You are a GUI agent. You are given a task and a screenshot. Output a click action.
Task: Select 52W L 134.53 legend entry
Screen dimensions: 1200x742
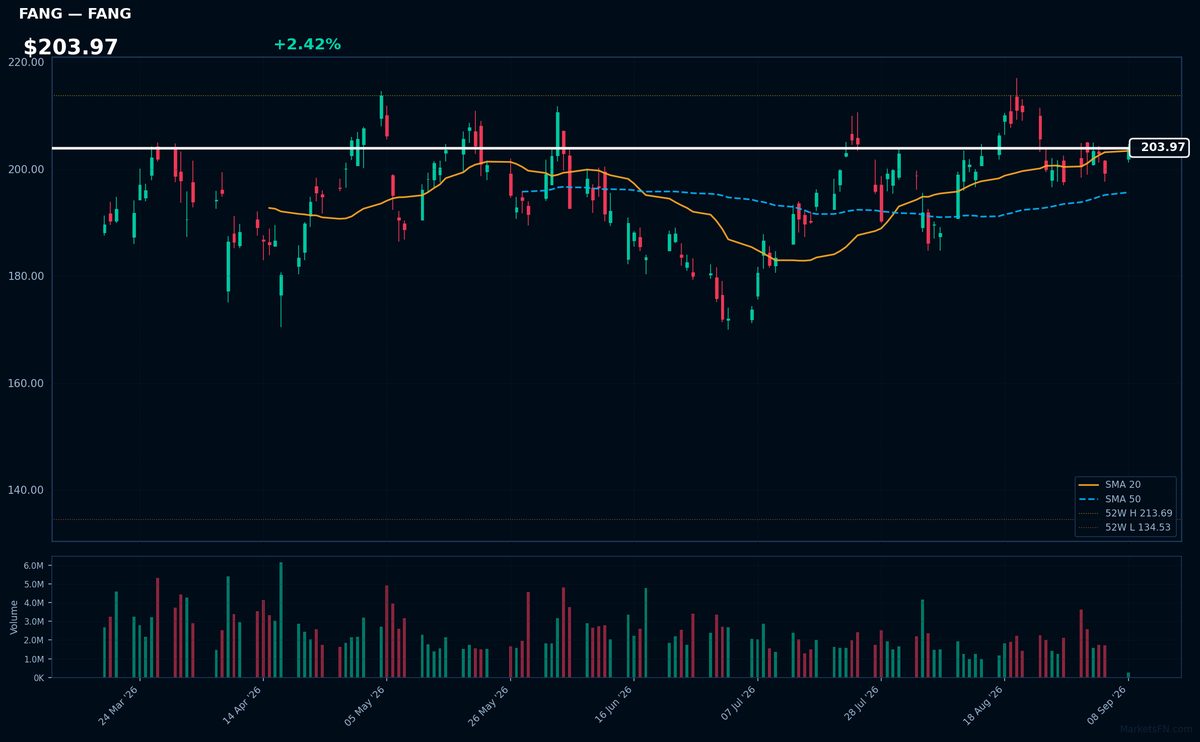pyautogui.click(x=1125, y=527)
